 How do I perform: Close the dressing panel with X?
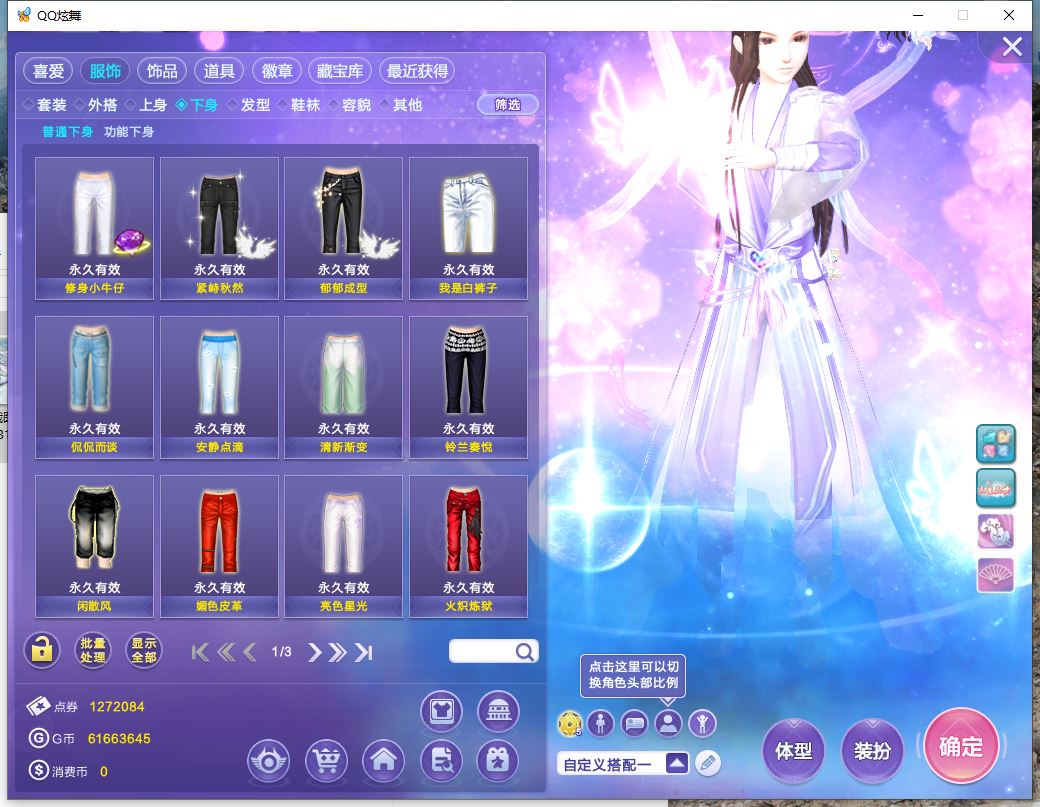1012,46
